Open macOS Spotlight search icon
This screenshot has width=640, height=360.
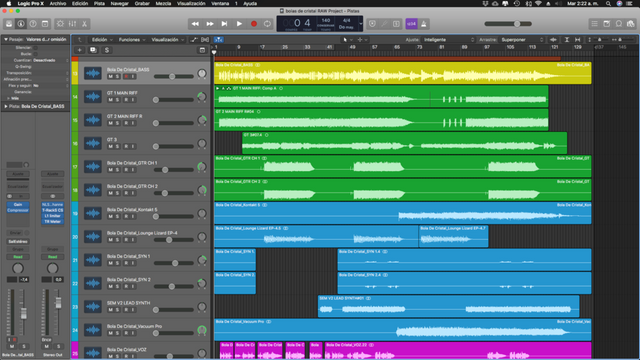tap(608, 3)
